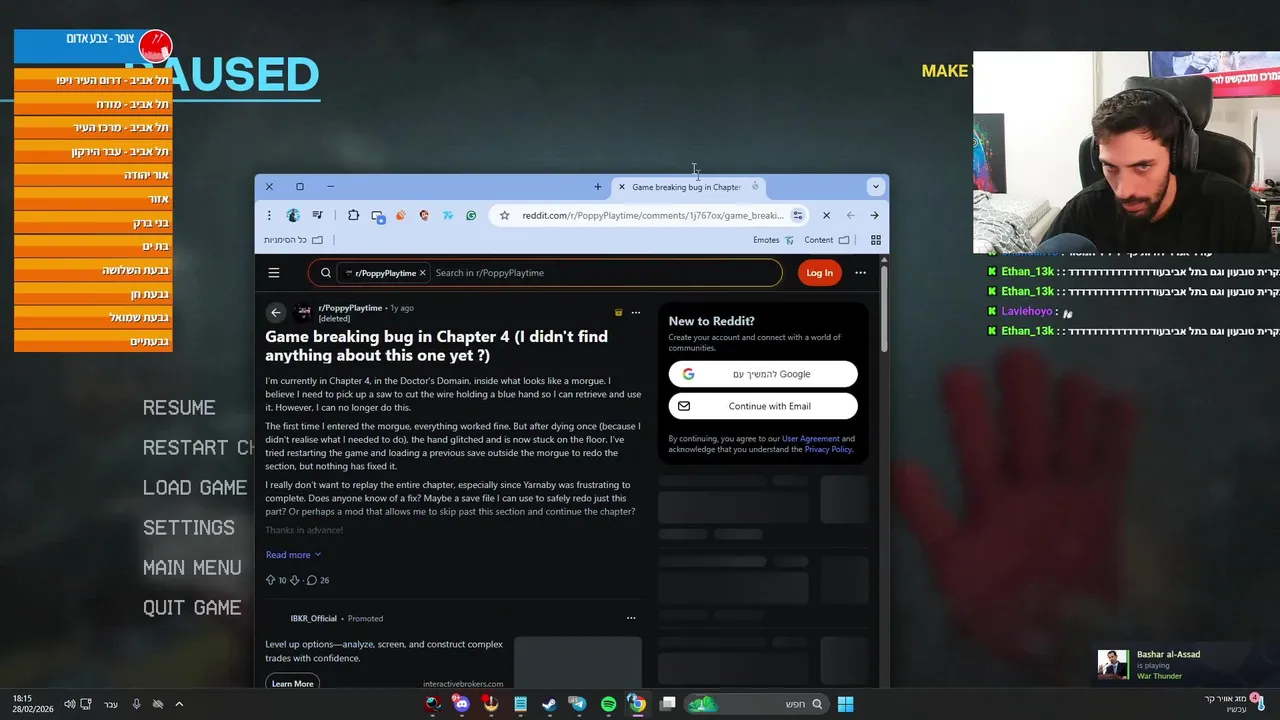Screen dimensions: 1280x720
Task: Click RESUME in the game pause menu
Action: click(179, 408)
